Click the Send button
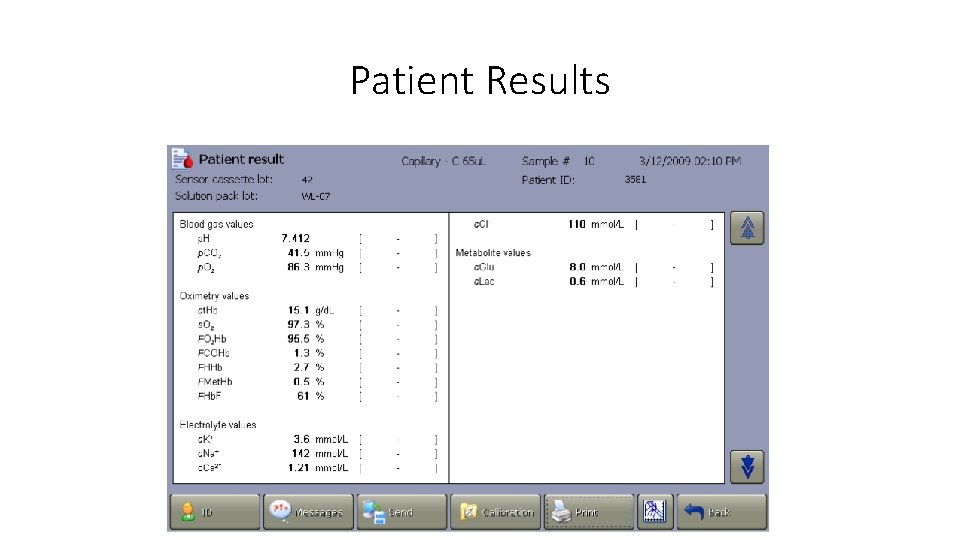This screenshot has width=960, height=540. tap(402, 512)
